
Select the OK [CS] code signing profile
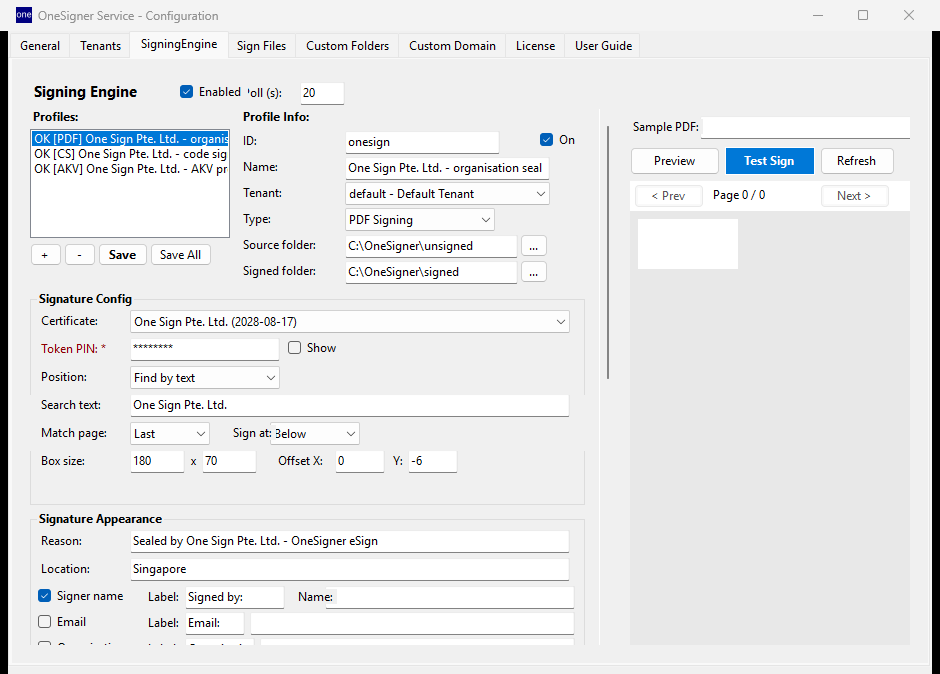(130, 154)
